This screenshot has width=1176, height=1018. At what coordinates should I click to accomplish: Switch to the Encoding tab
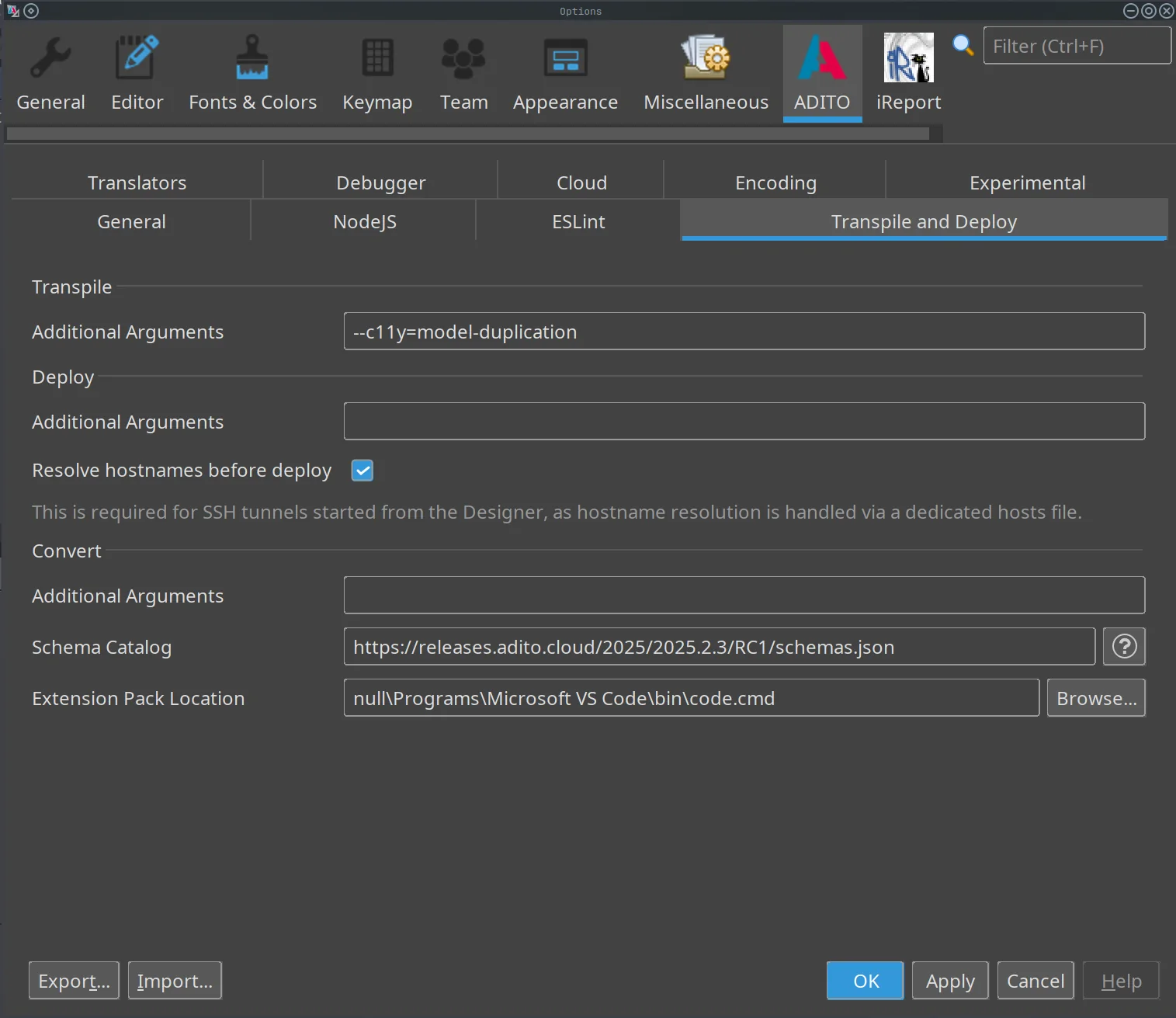[x=775, y=182]
